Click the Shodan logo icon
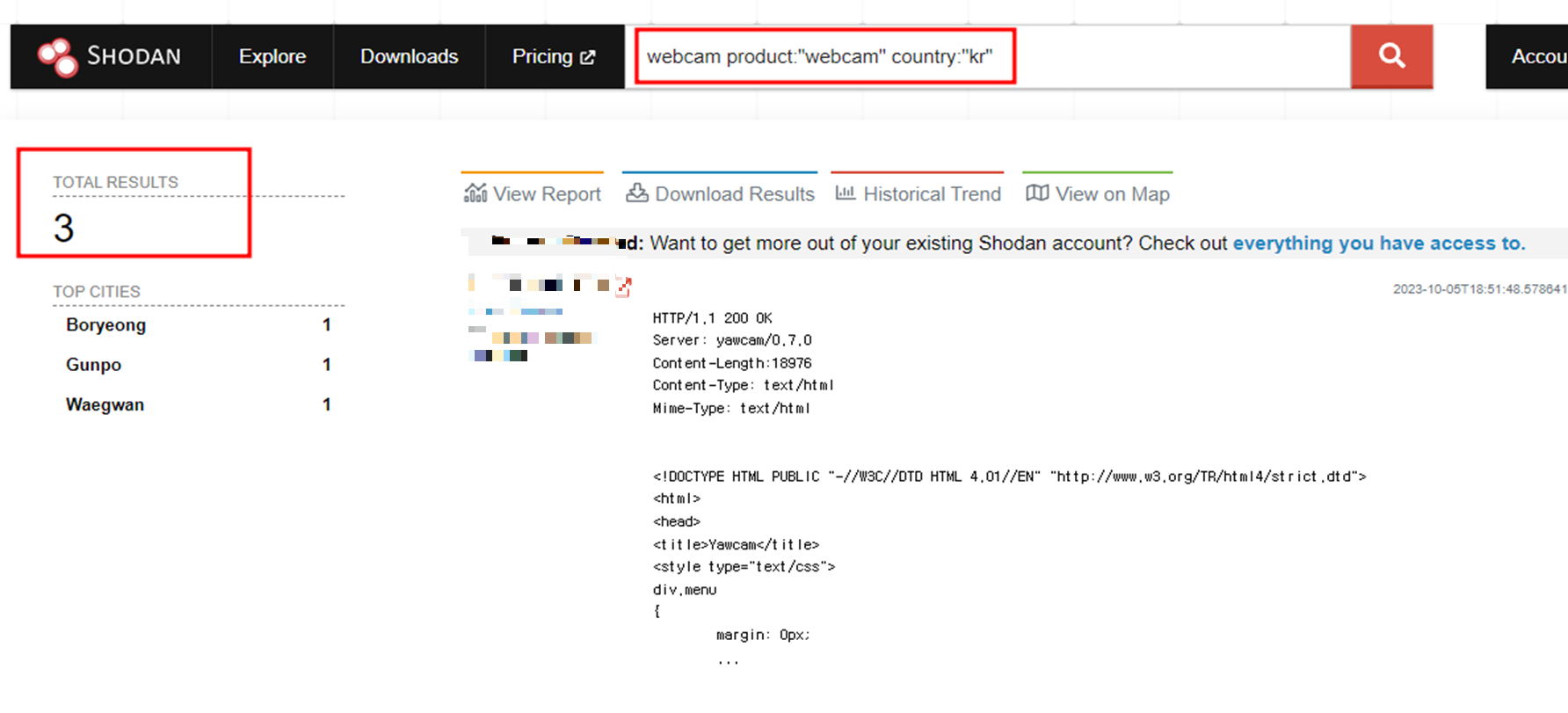Image resolution: width=1568 pixels, height=713 pixels. pyautogui.click(x=57, y=57)
